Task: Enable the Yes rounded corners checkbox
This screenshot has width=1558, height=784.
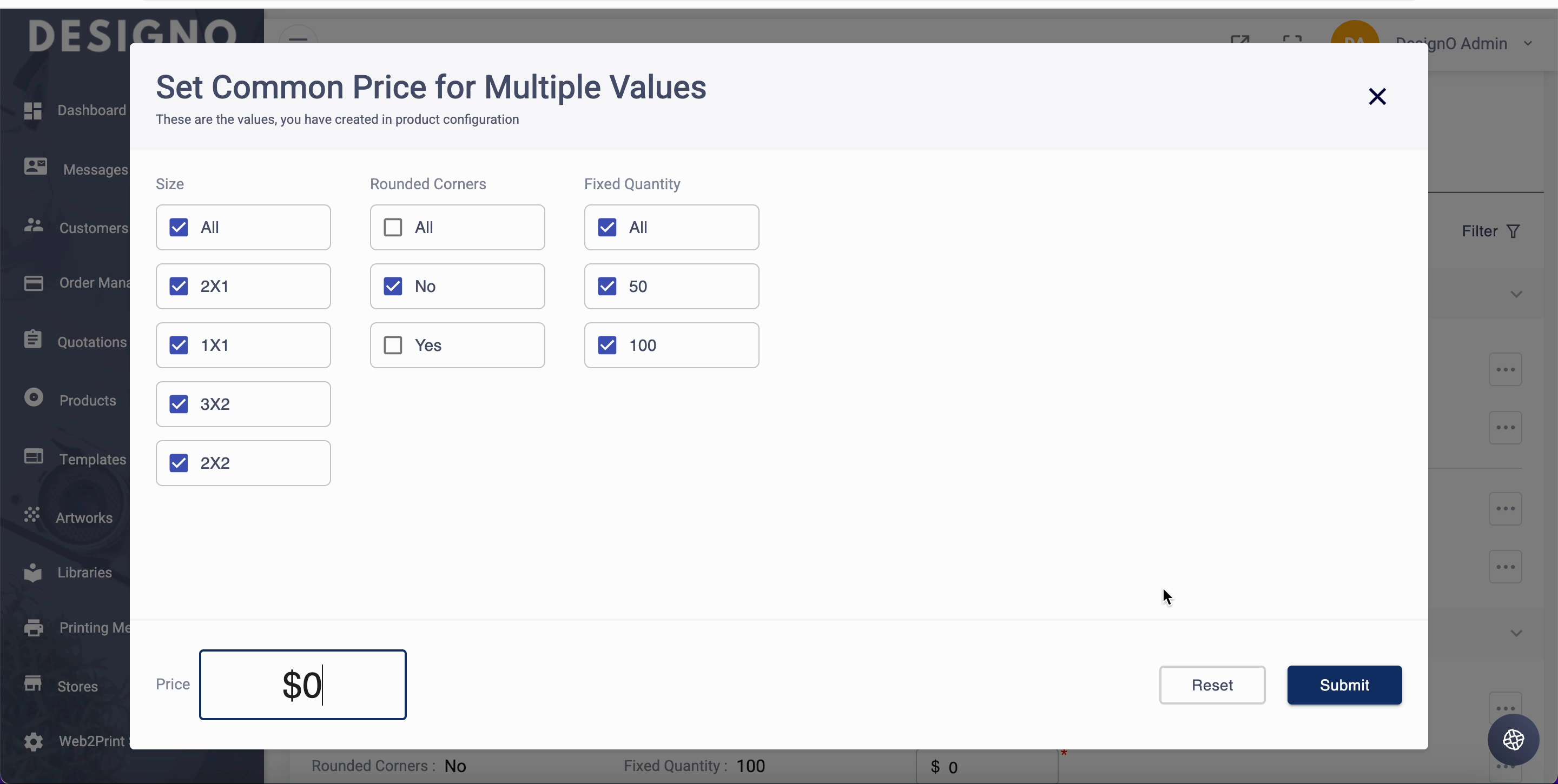Action: (x=393, y=345)
